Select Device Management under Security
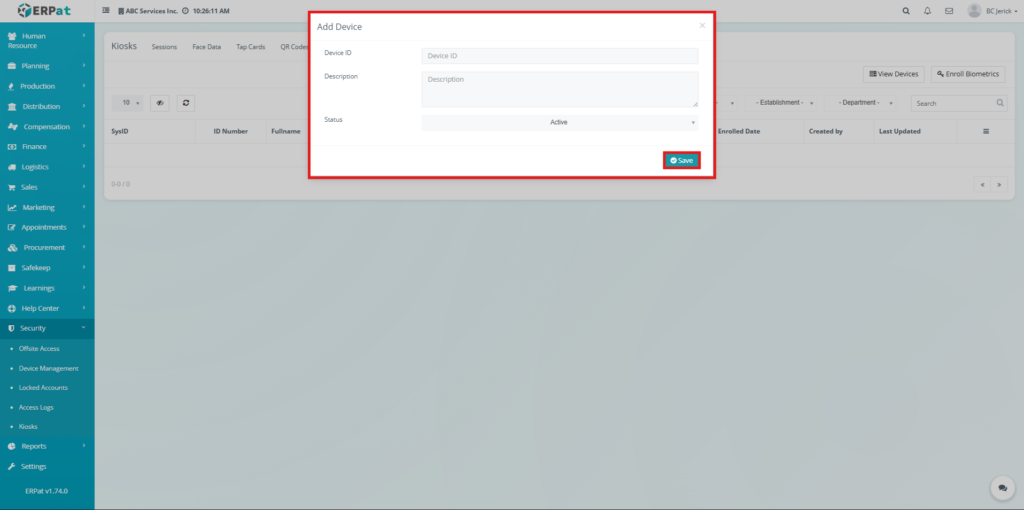Screen dimensions: 1024x510 tap(48, 368)
